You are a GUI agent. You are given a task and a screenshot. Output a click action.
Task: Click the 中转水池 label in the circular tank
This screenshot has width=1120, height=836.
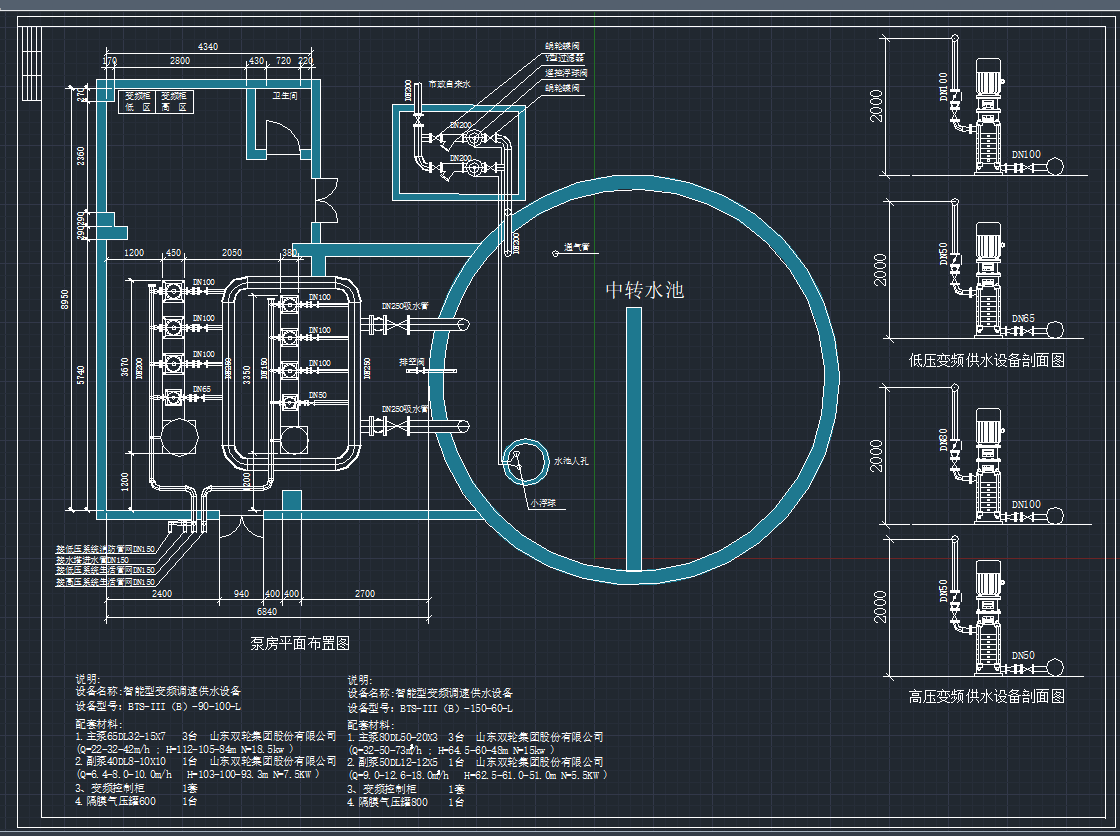tap(645, 290)
